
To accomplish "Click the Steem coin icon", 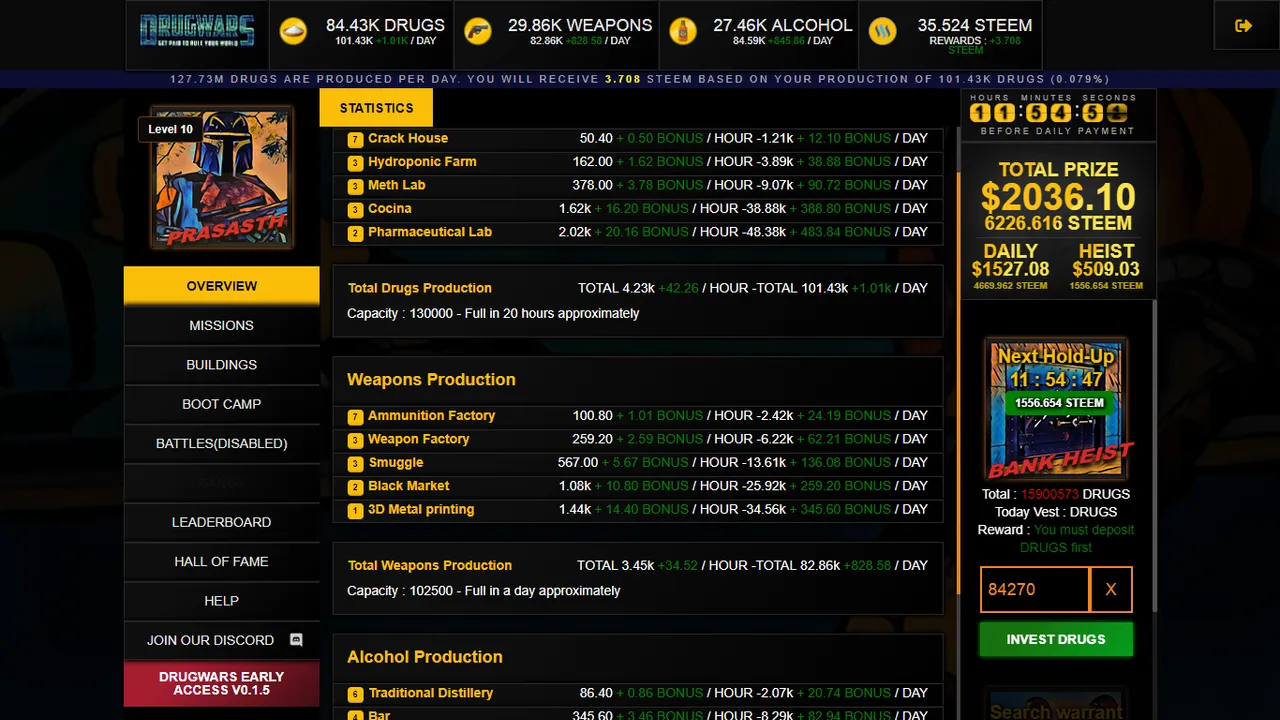I will tap(883, 31).
